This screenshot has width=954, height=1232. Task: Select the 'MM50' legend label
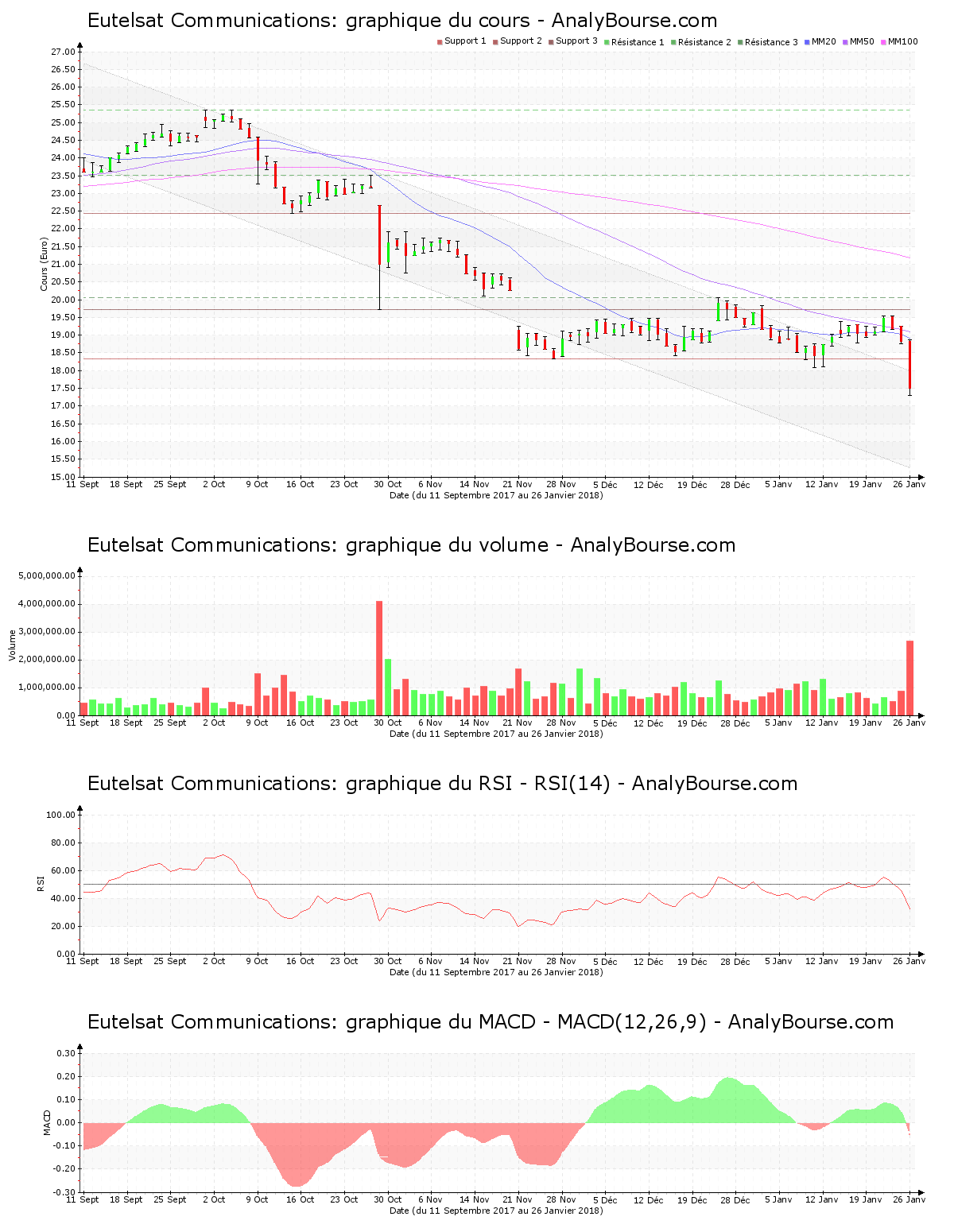coord(862,41)
